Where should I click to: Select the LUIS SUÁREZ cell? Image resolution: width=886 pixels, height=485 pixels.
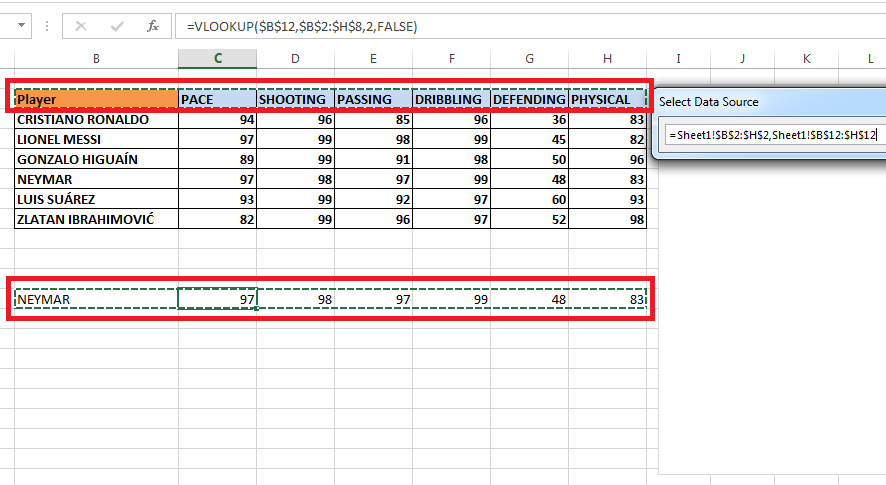(x=96, y=199)
